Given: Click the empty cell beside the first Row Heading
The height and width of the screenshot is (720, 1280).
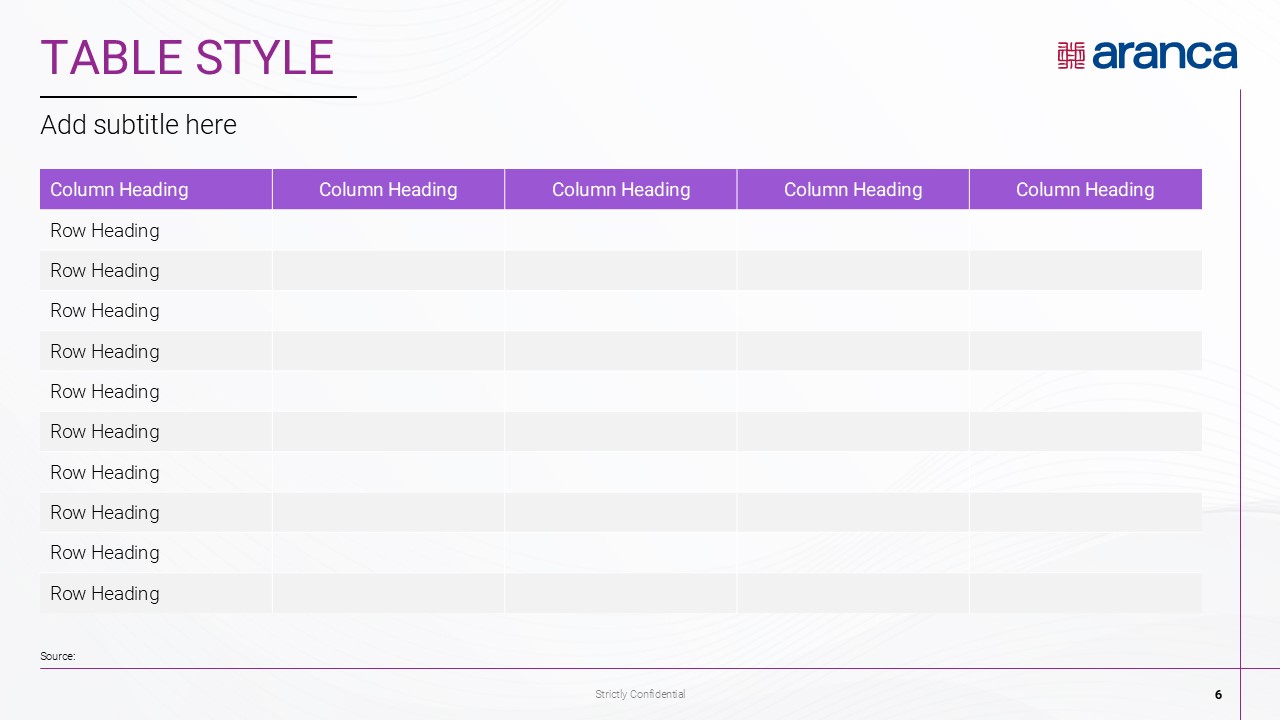Looking at the screenshot, I should 388,231.
